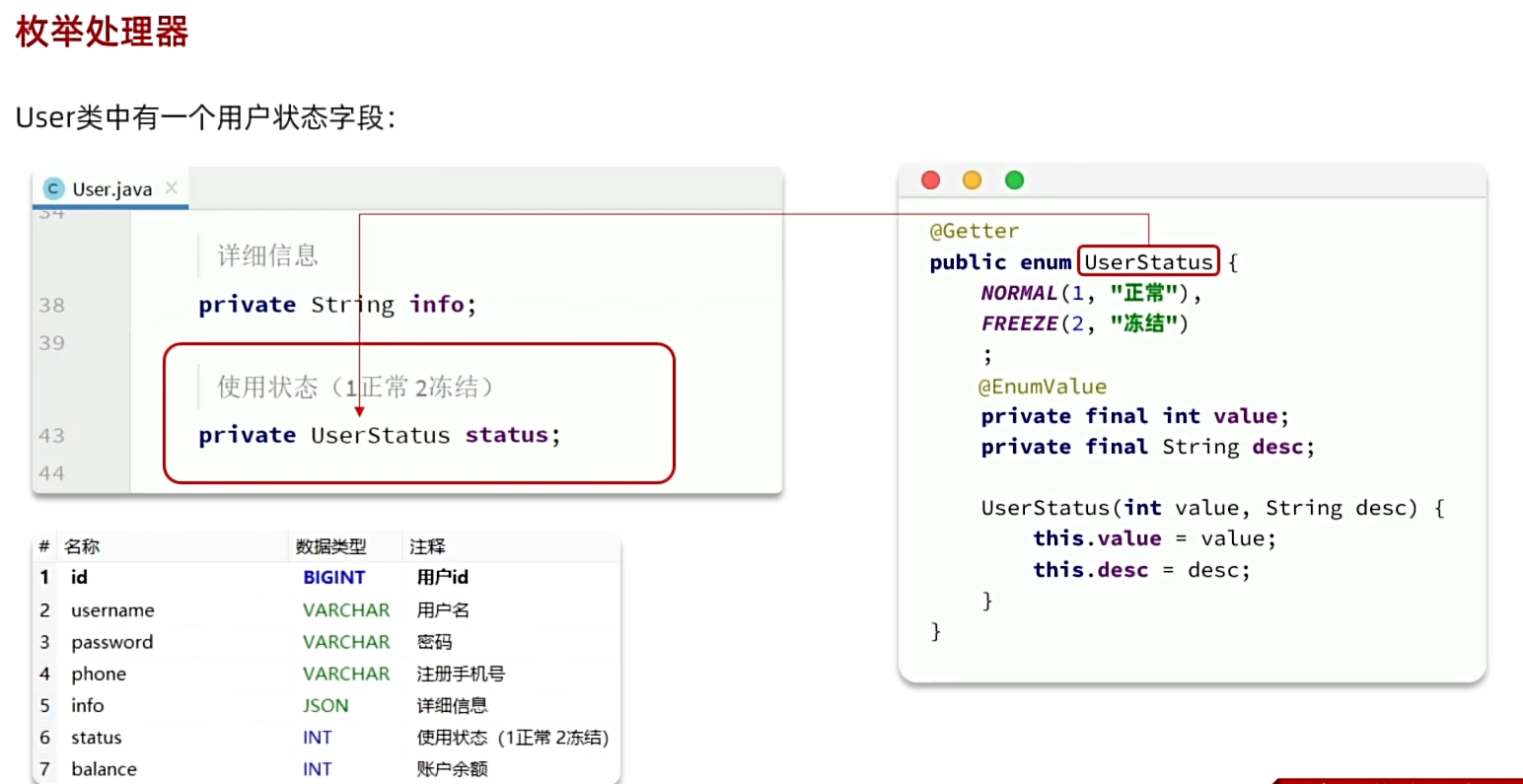The width and height of the screenshot is (1523, 784).
Task: Click the Java class icon on User.java tab
Action: (54, 188)
